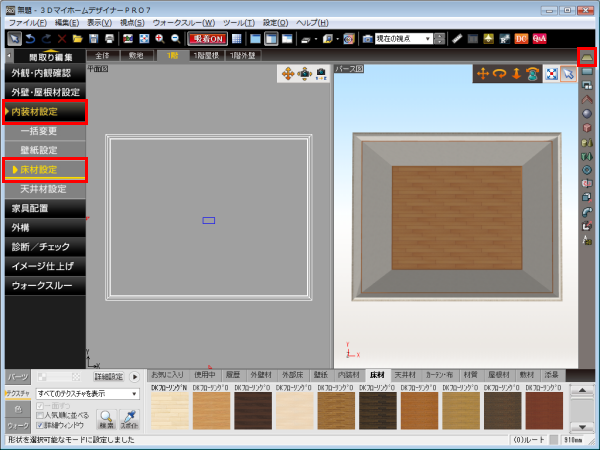
Task: Click the undo arrow in the toolbar
Action: pyautogui.click(x=29, y=38)
